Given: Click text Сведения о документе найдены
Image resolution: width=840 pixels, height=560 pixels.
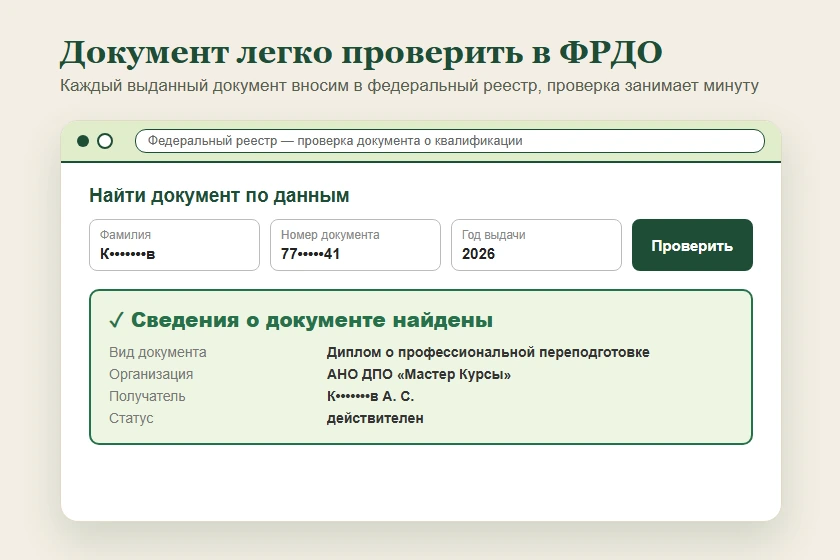Looking at the screenshot, I should [312, 320].
